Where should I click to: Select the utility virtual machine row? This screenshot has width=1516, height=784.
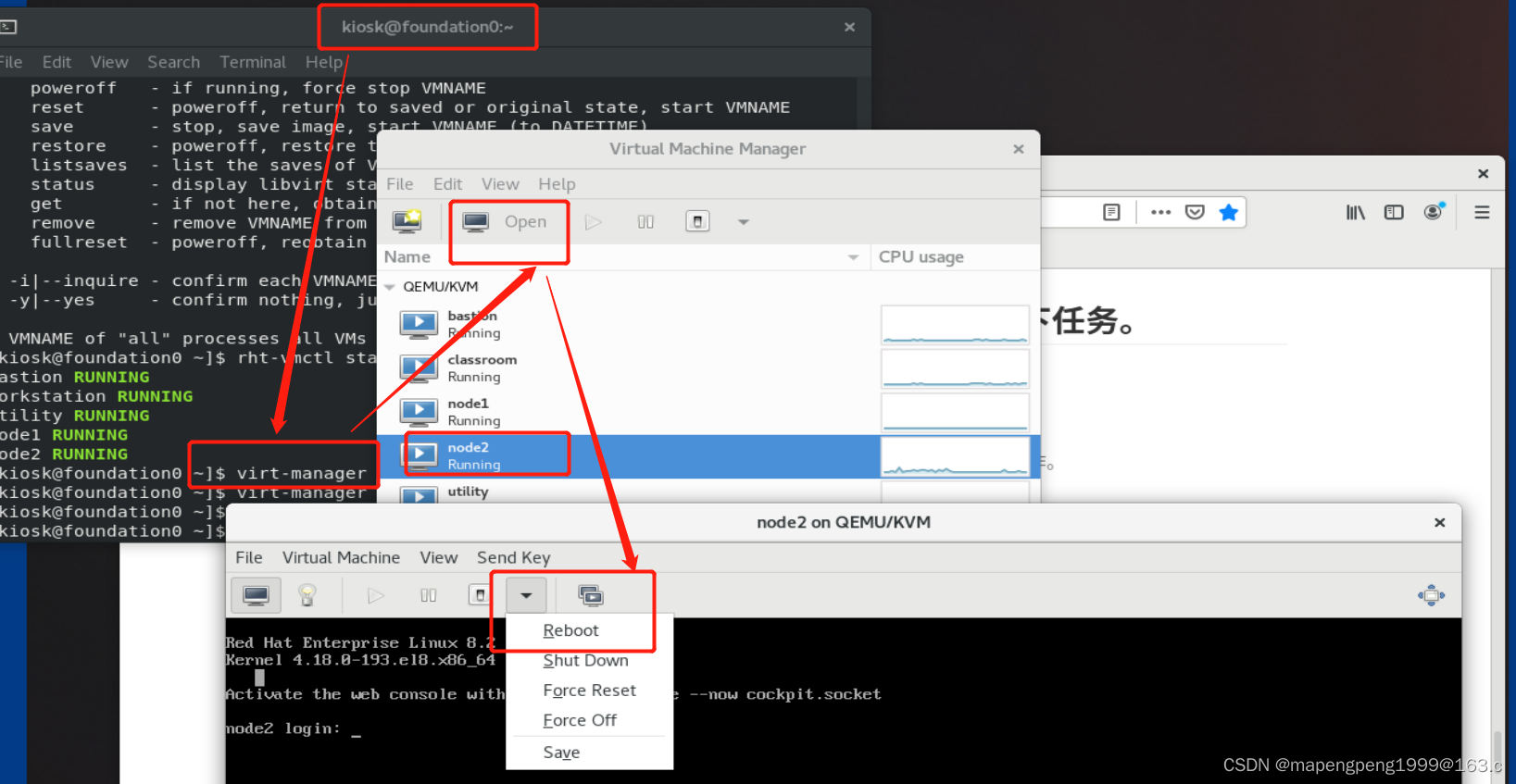[708, 492]
